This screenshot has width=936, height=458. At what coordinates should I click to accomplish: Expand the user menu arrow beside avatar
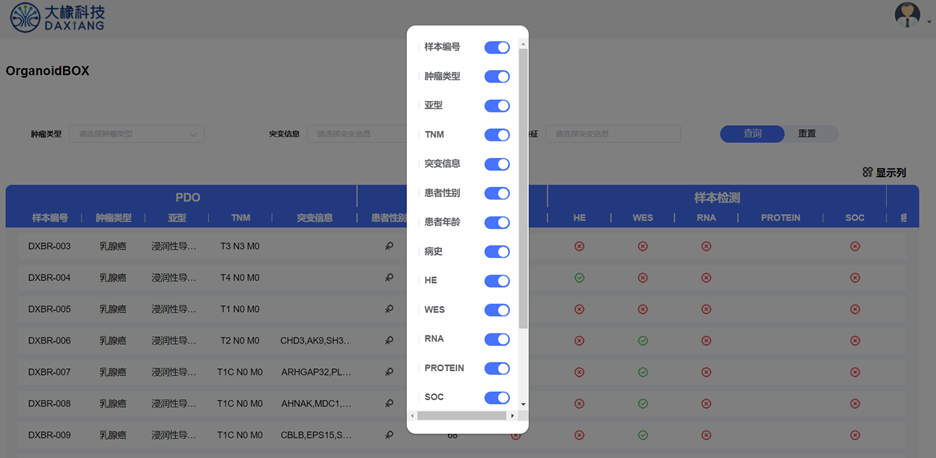pos(929,21)
